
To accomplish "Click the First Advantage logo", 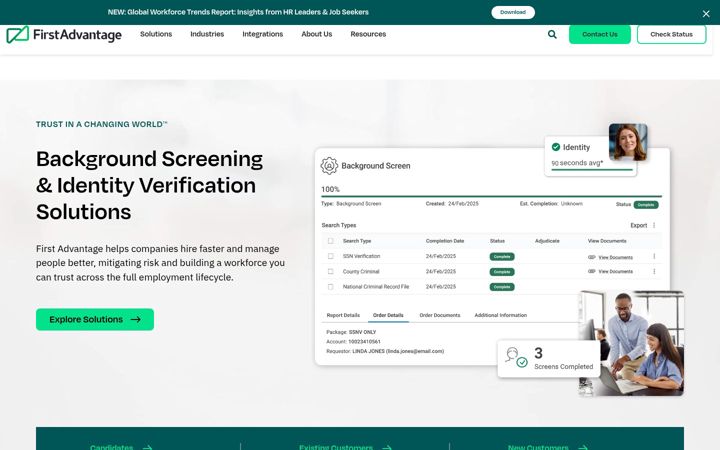I will (x=64, y=35).
